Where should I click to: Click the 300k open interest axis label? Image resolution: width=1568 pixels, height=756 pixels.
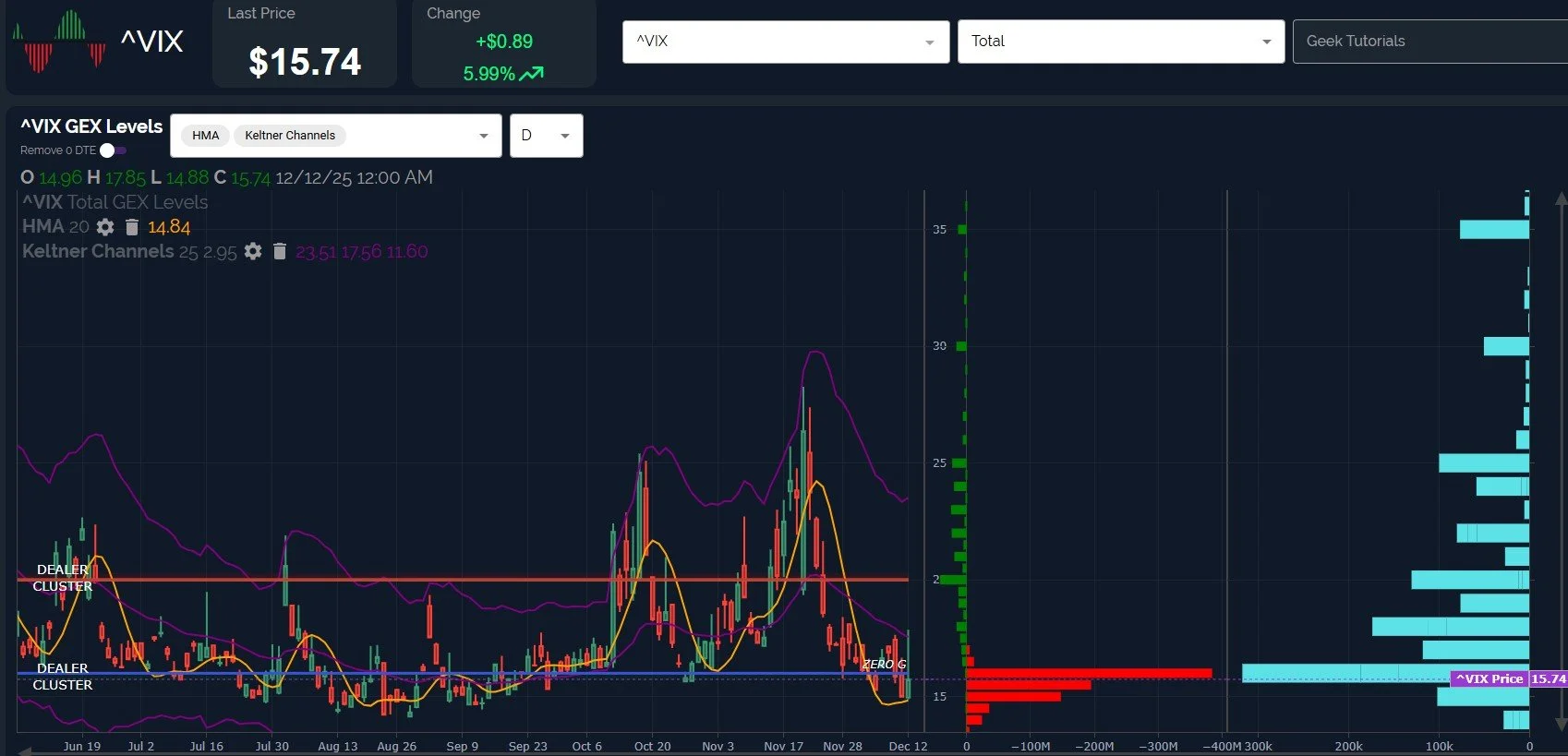(x=1259, y=746)
